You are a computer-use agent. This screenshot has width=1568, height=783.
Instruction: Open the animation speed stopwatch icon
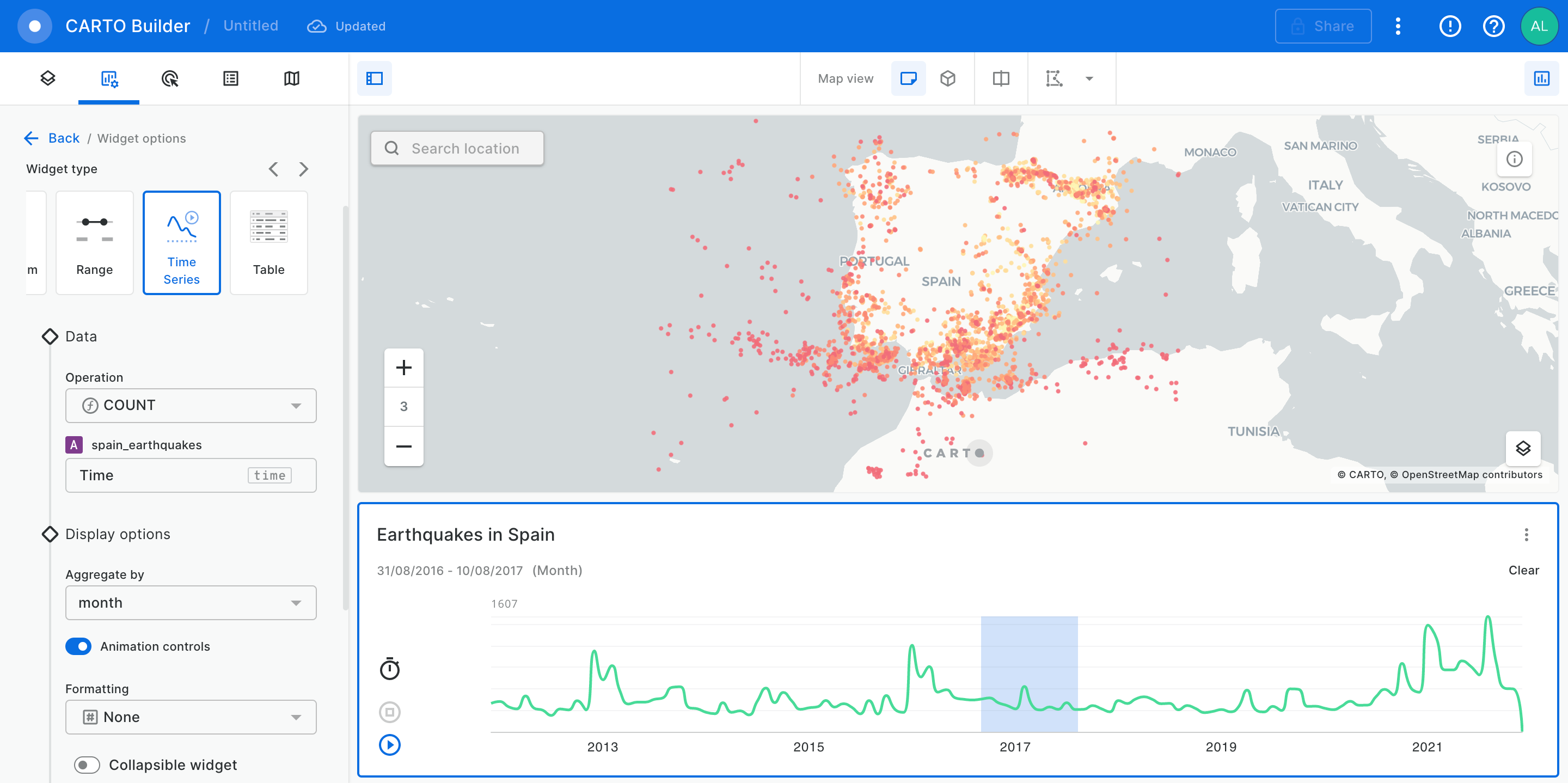(390, 669)
